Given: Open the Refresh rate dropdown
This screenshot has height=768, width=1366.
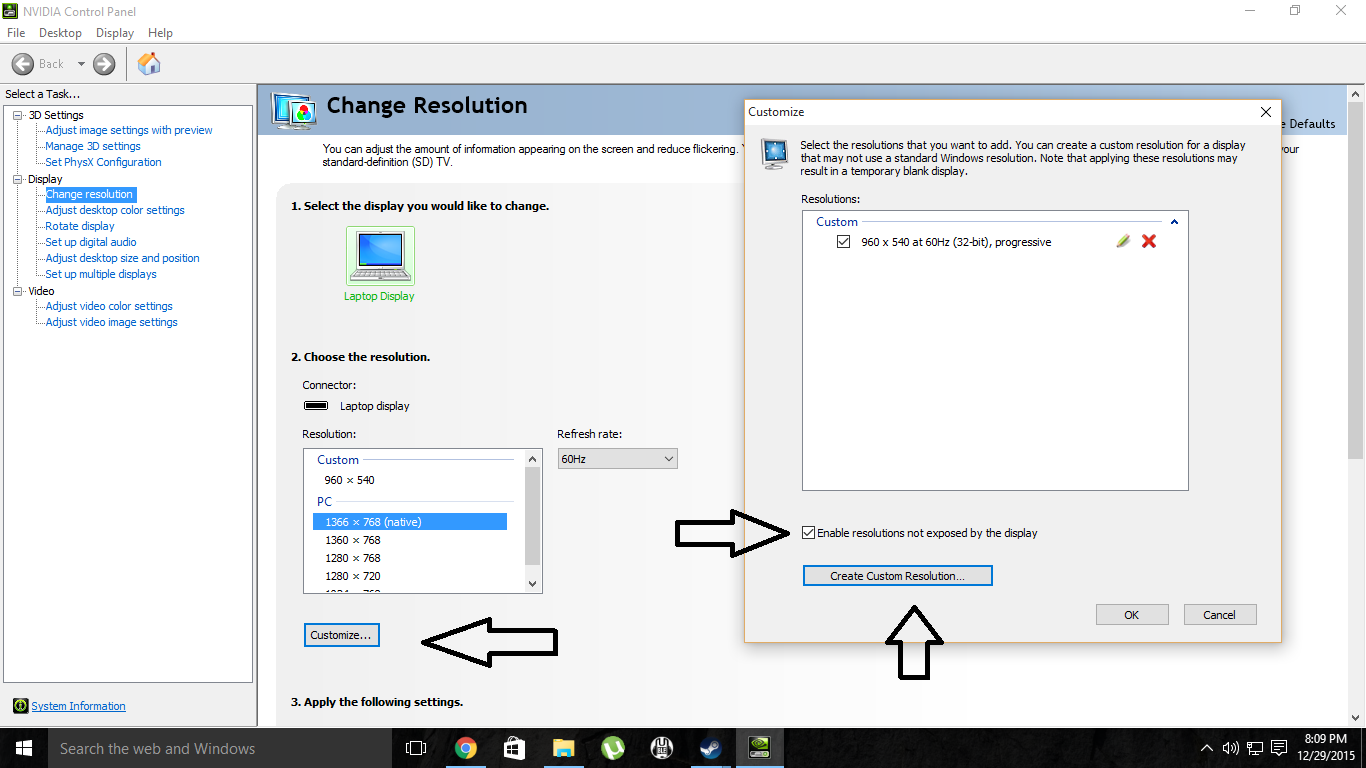Looking at the screenshot, I should pos(618,459).
